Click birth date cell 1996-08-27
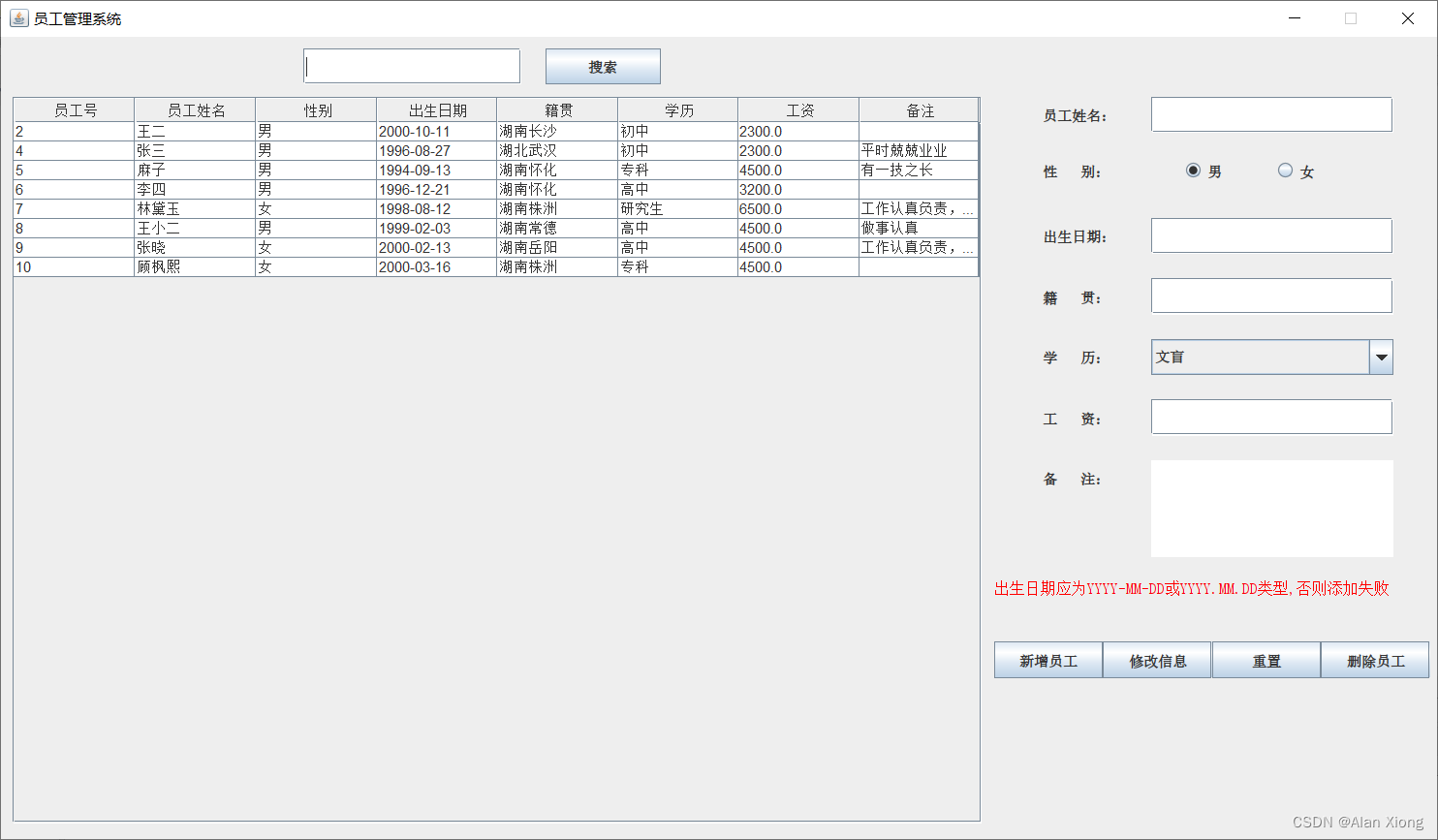Screen dimensions: 1438x840 [436, 150]
